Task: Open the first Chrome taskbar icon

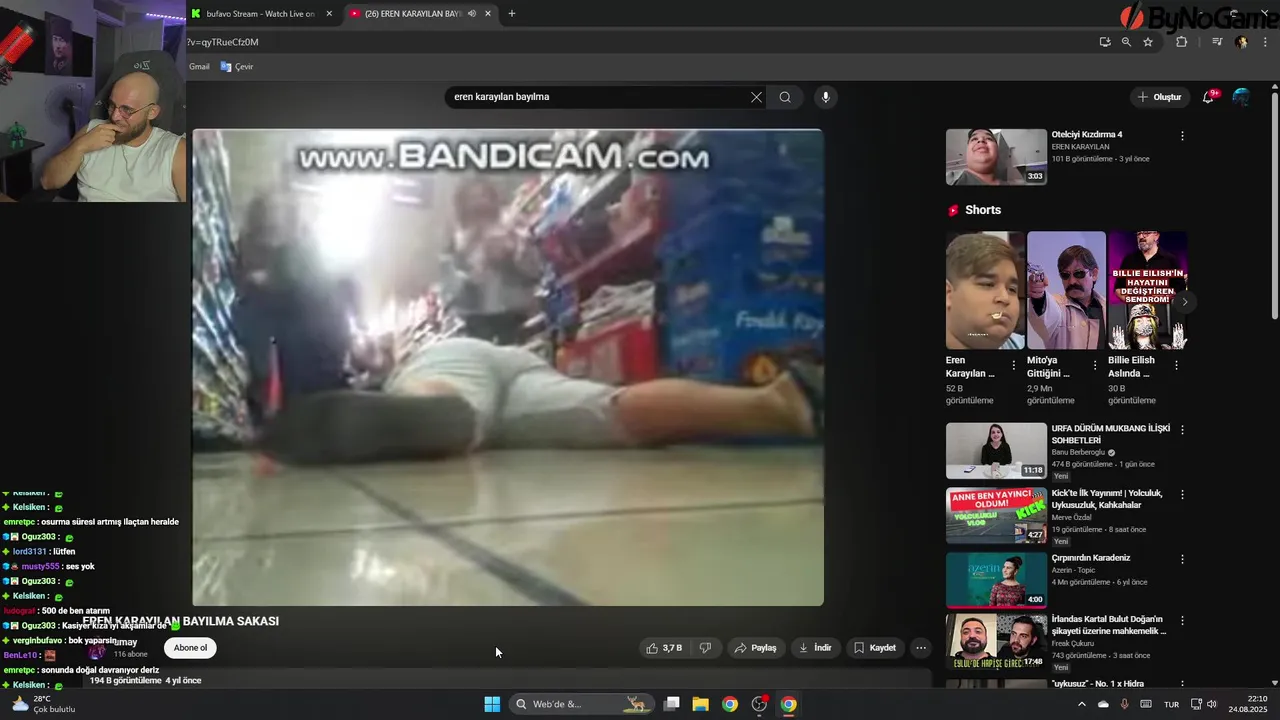Action: [730, 704]
